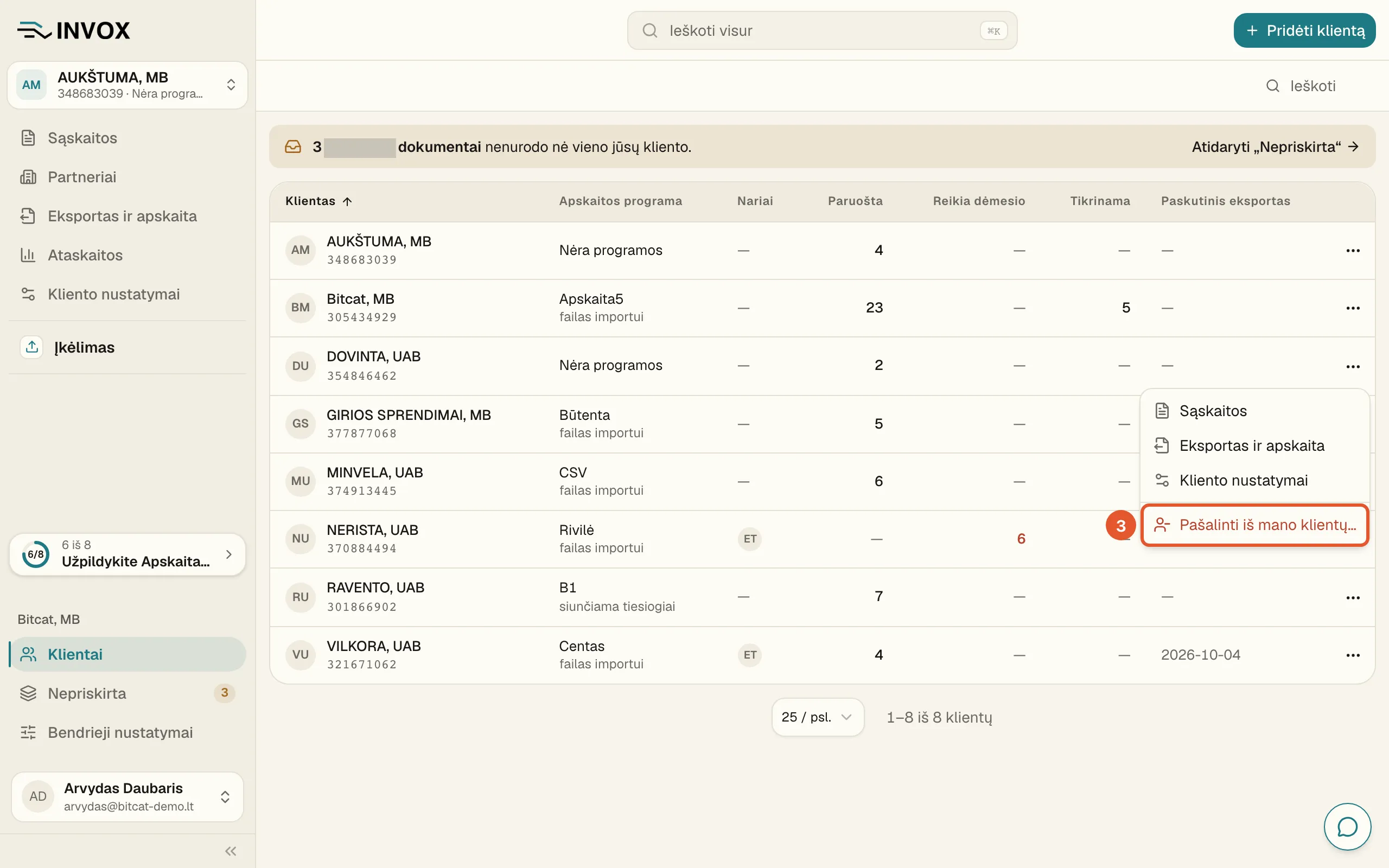Open sidebar Kliento nustatymai
Screen dimensions: 1389x868
[x=128, y=294]
